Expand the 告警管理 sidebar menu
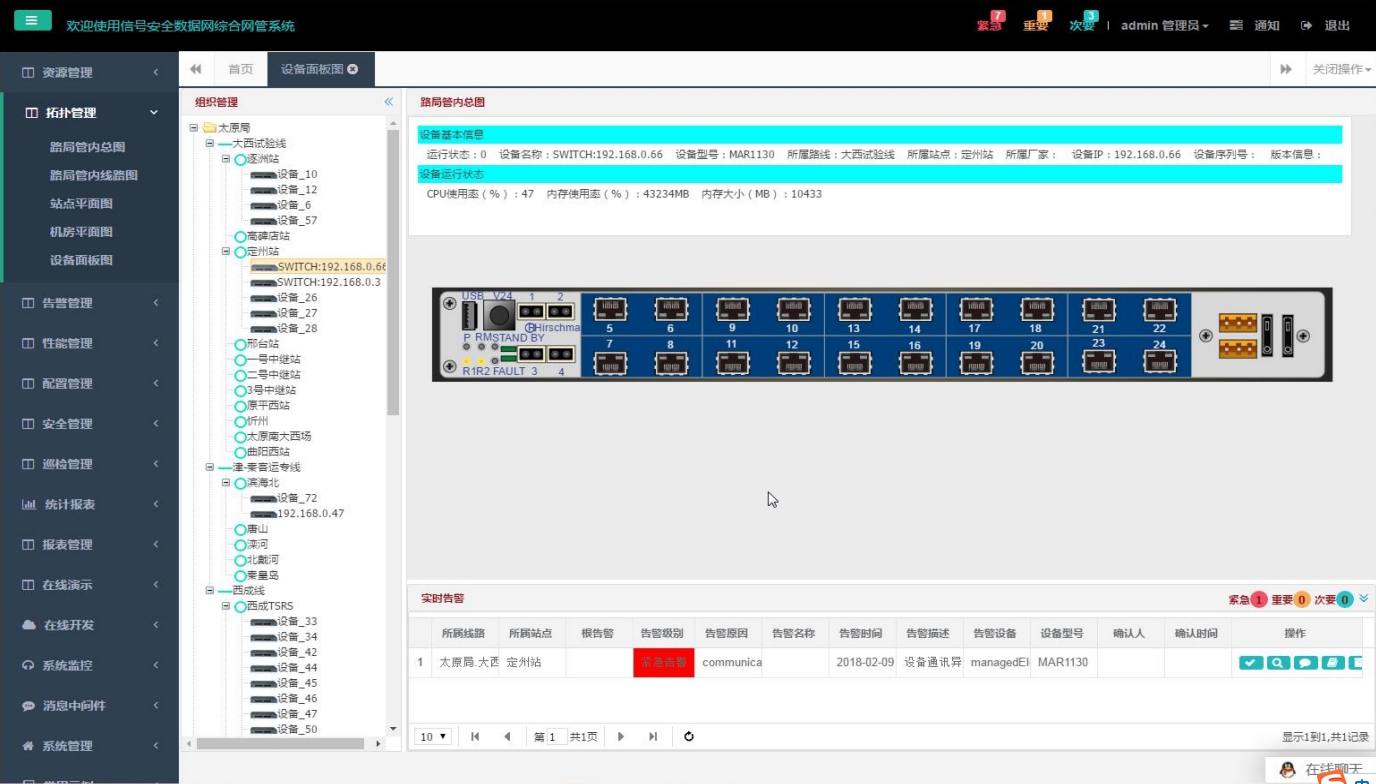The height and width of the screenshot is (784, 1376). click(x=90, y=303)
